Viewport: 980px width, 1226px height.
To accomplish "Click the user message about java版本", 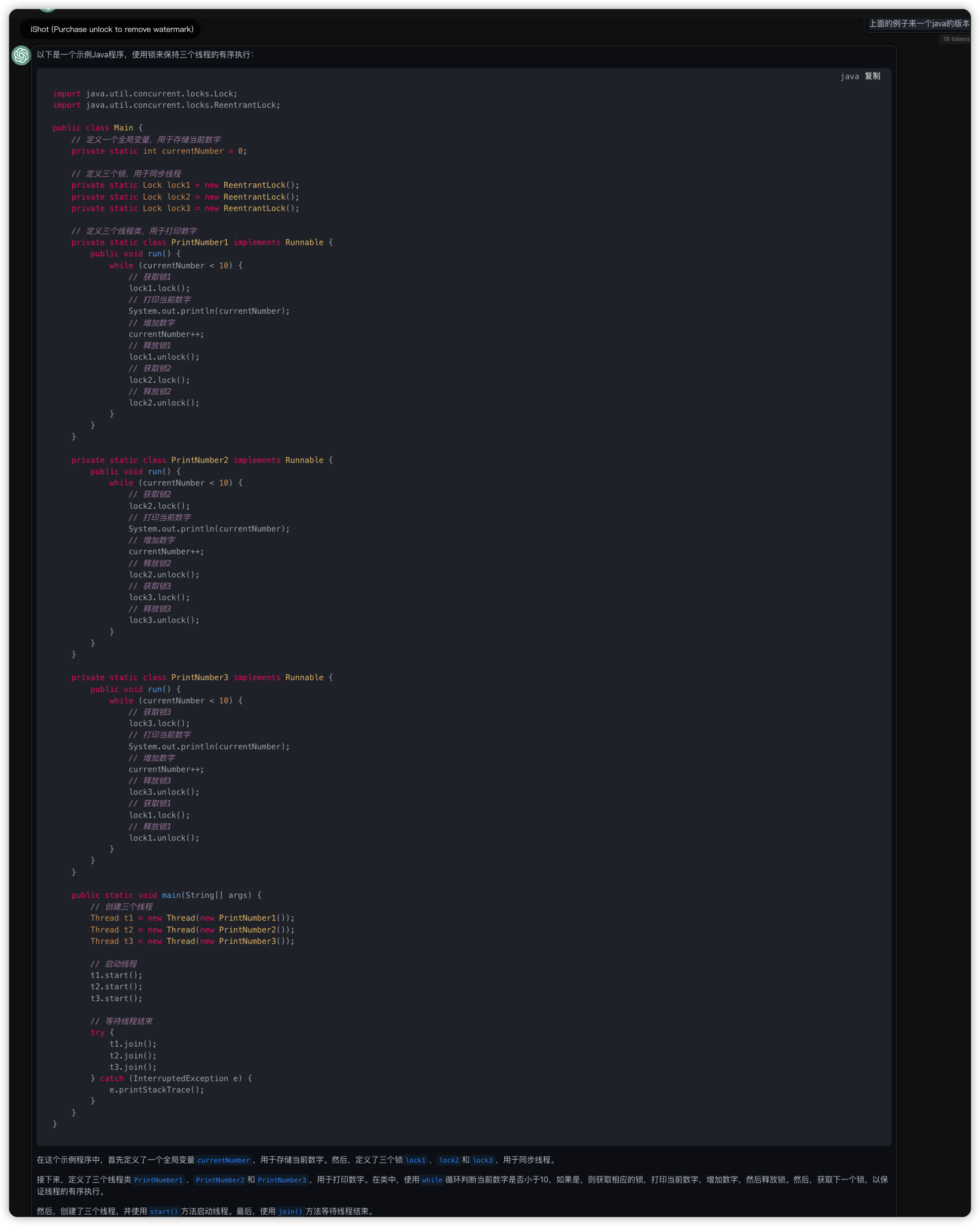I will (x=918, y=23).
